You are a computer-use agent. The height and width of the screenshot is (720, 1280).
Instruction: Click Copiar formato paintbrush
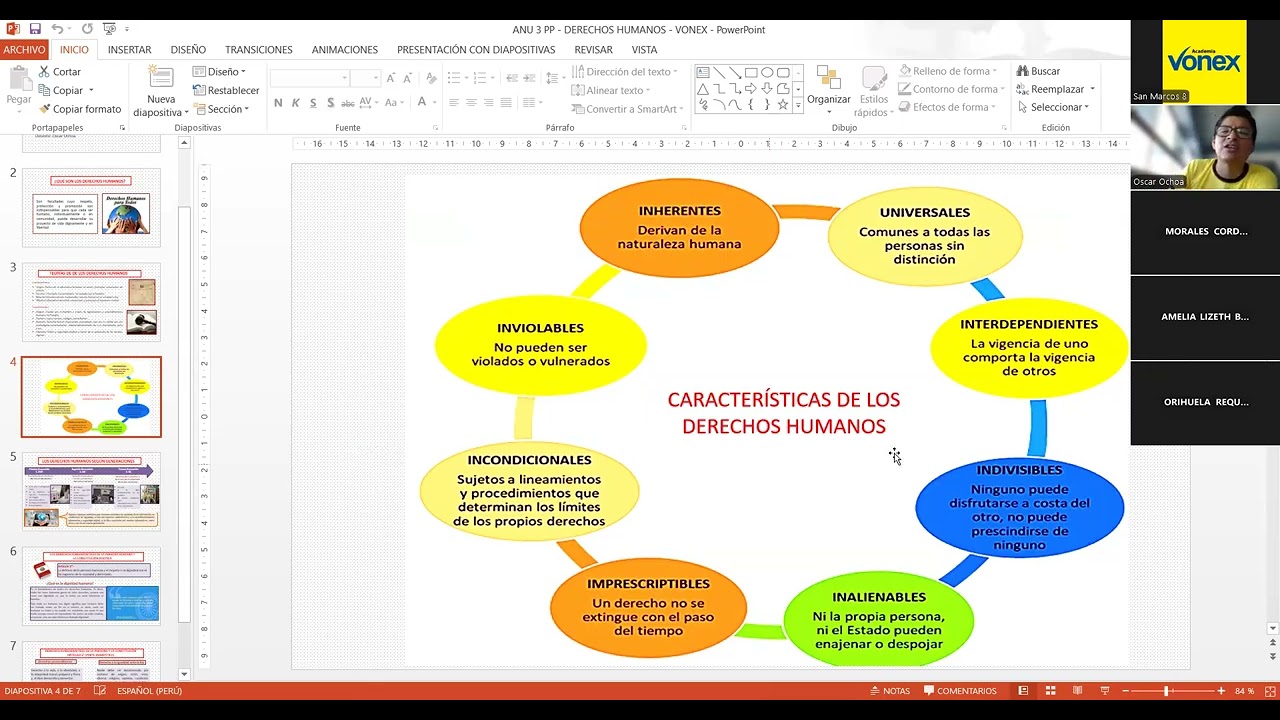(80, 109)
